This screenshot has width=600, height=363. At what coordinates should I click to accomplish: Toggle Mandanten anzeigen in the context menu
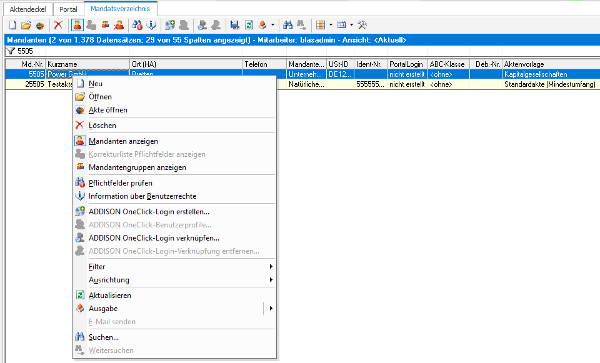point(174,141)
